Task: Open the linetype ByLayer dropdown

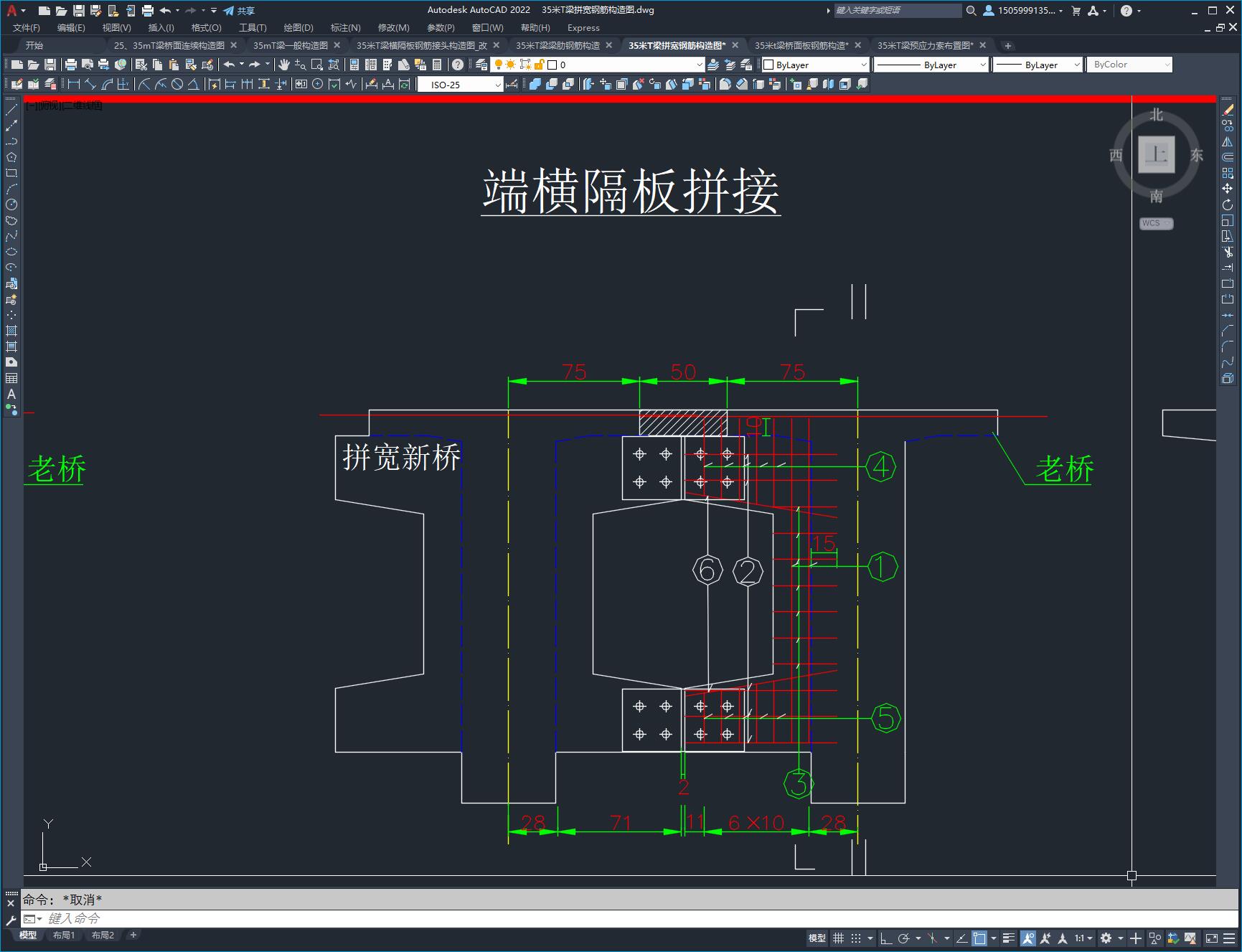Action: click(932, 65)
